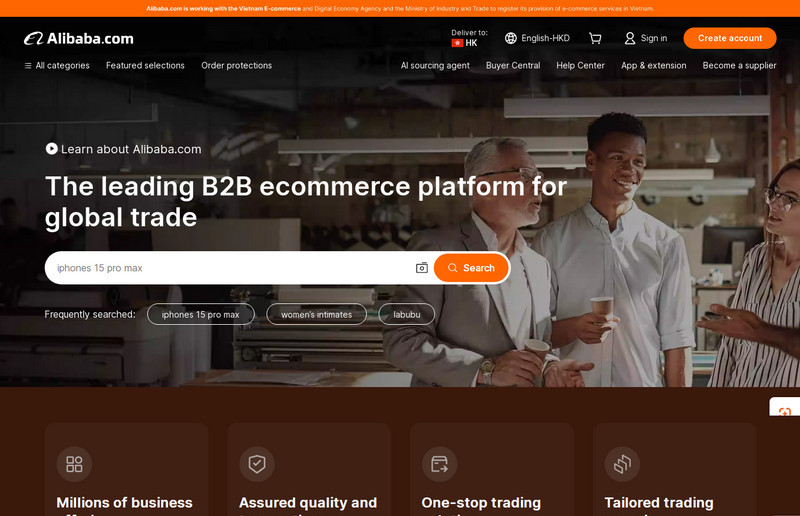Open Help Center menu
The image size is (800, 516).
580,65
